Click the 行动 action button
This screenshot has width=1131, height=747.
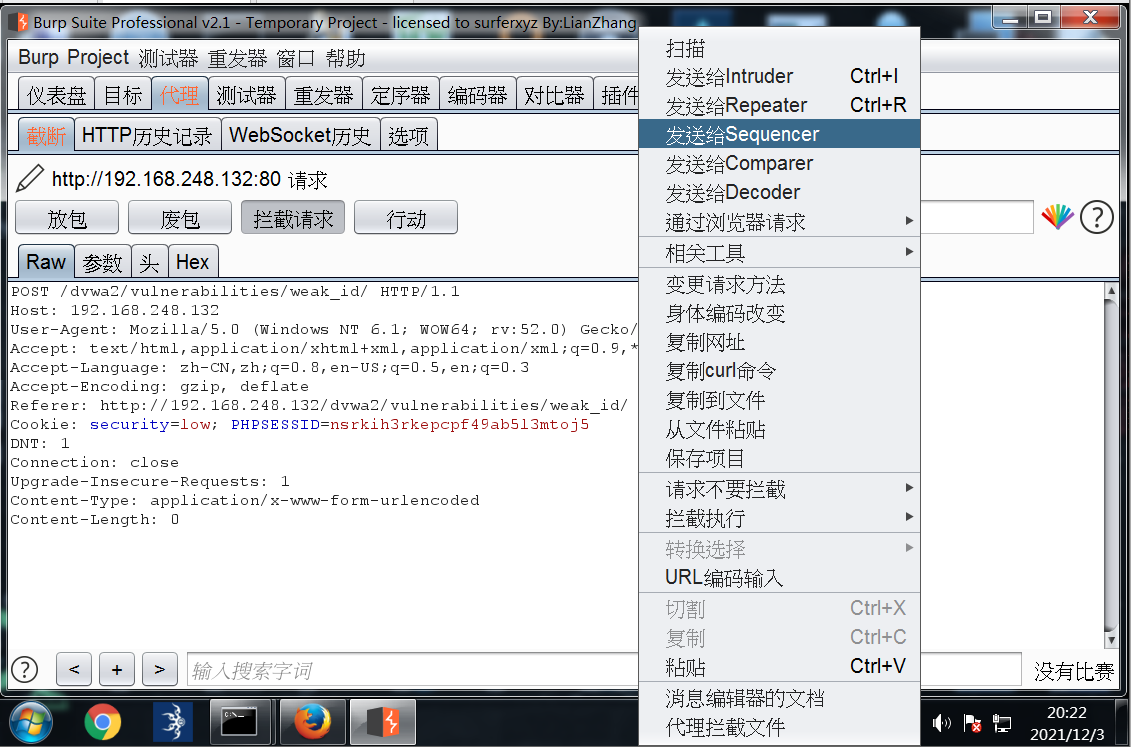coord(406,218)
